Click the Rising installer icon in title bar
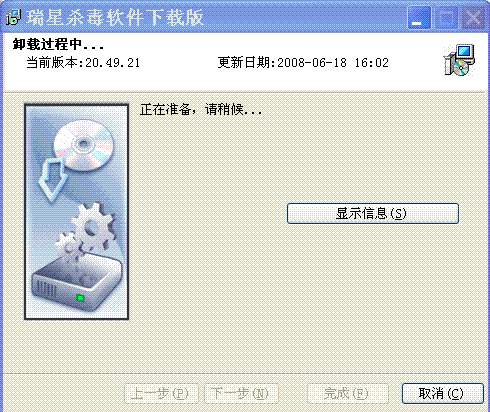Viewport: 490px width, 412px height. (x=13, y=16)
